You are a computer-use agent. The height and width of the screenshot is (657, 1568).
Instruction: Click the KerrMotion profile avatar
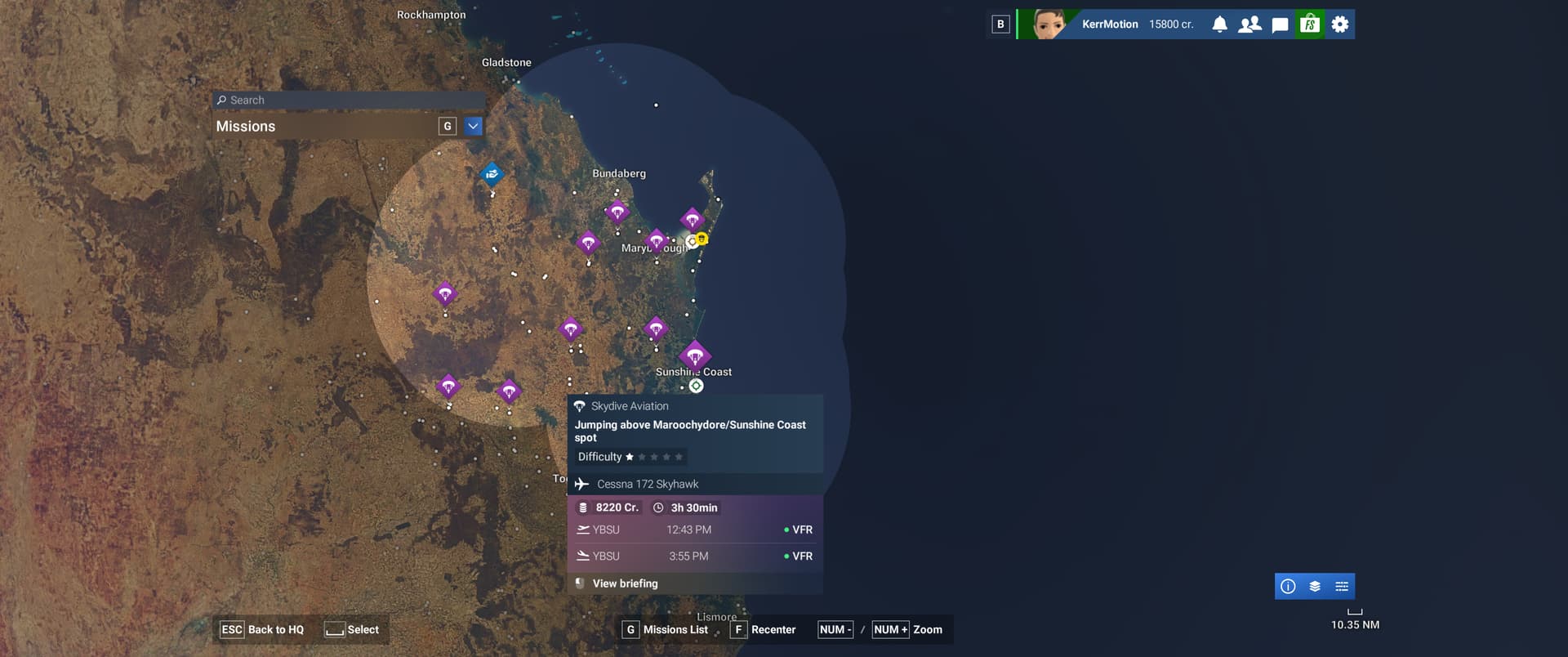pos(1049,25)
